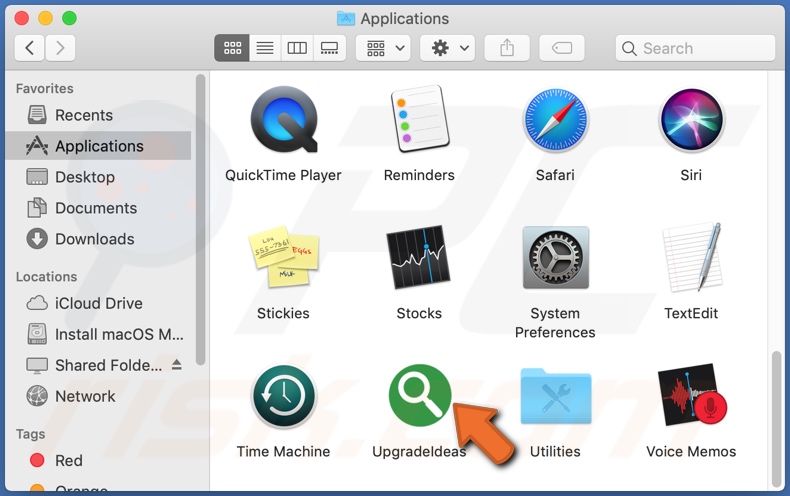
Task: Select the Time Machine icon
Action: [284, 396]
